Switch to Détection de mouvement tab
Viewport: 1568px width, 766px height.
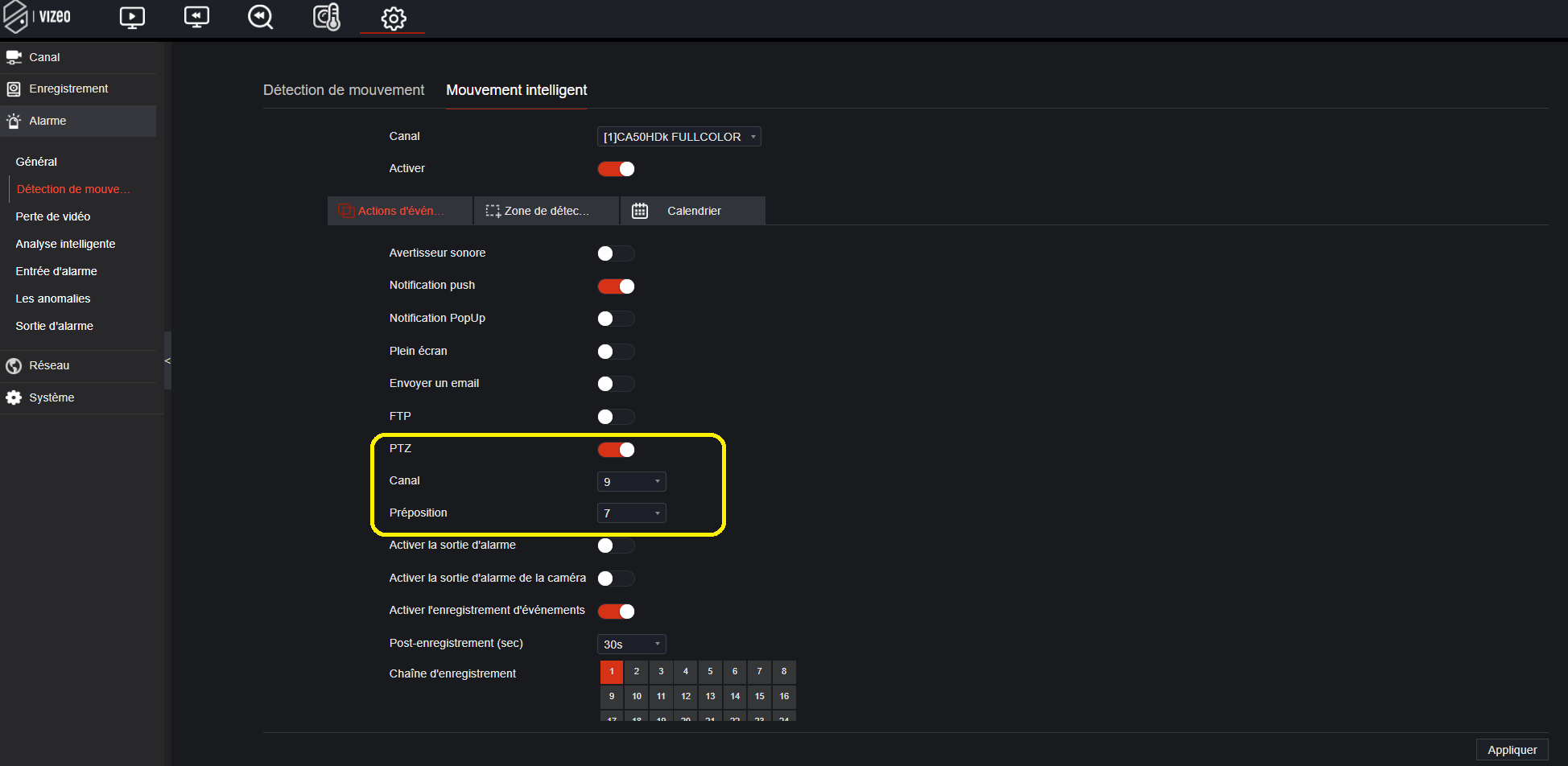(344, 90)
